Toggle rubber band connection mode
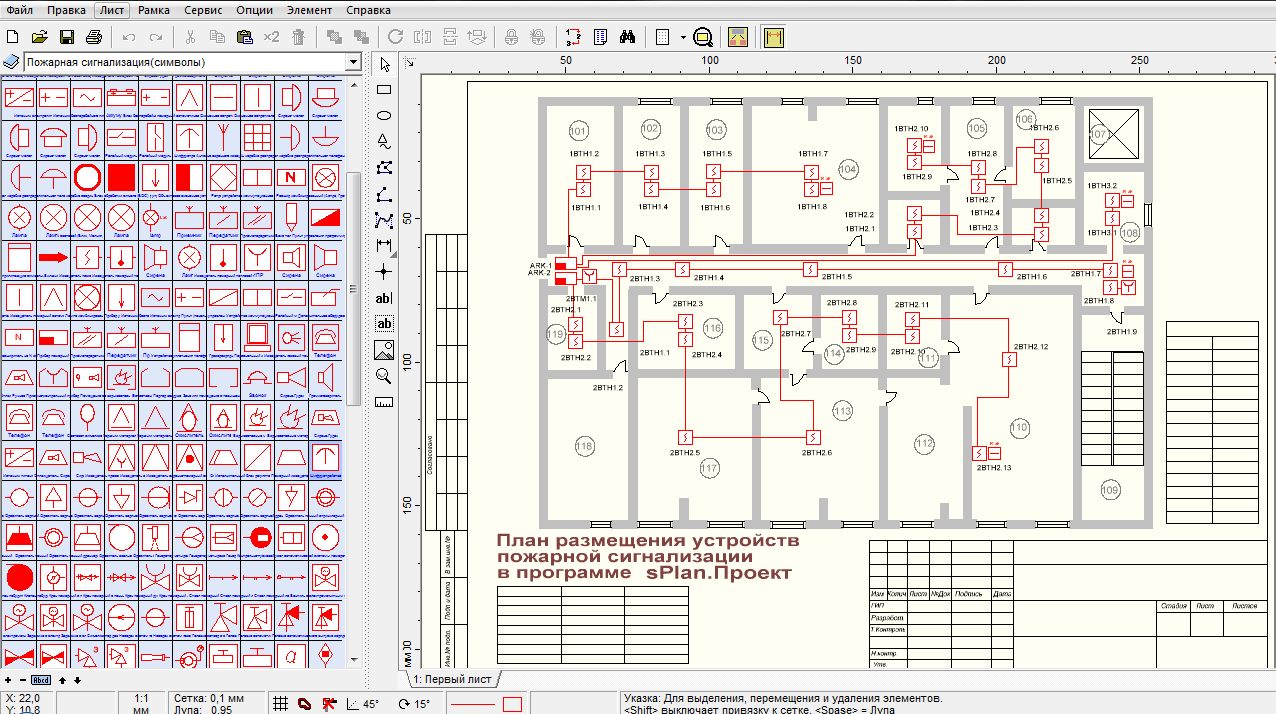The height and width of the screenshot is (714, 1276). point(303,704)
